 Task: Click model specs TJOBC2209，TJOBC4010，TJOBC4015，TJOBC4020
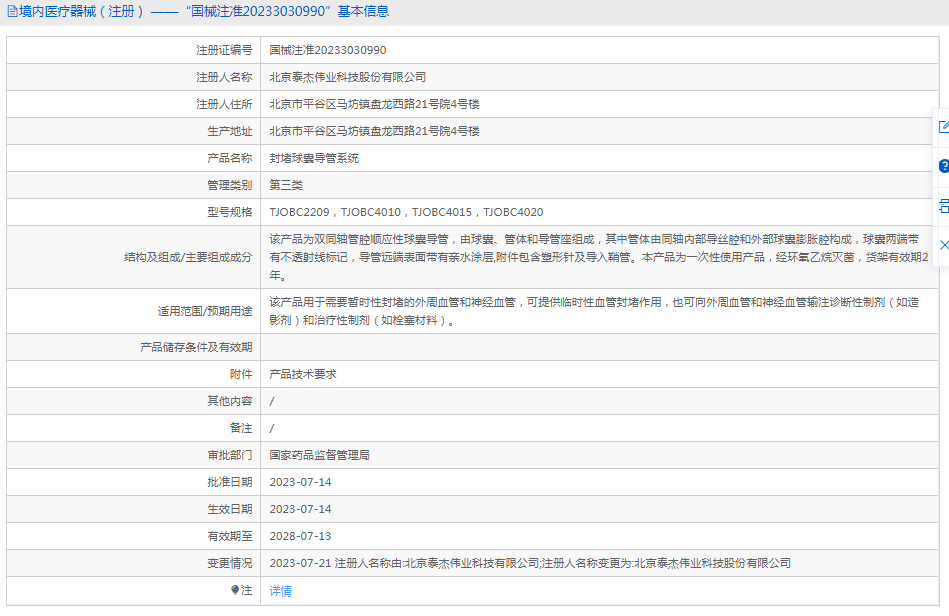(406, 212)
